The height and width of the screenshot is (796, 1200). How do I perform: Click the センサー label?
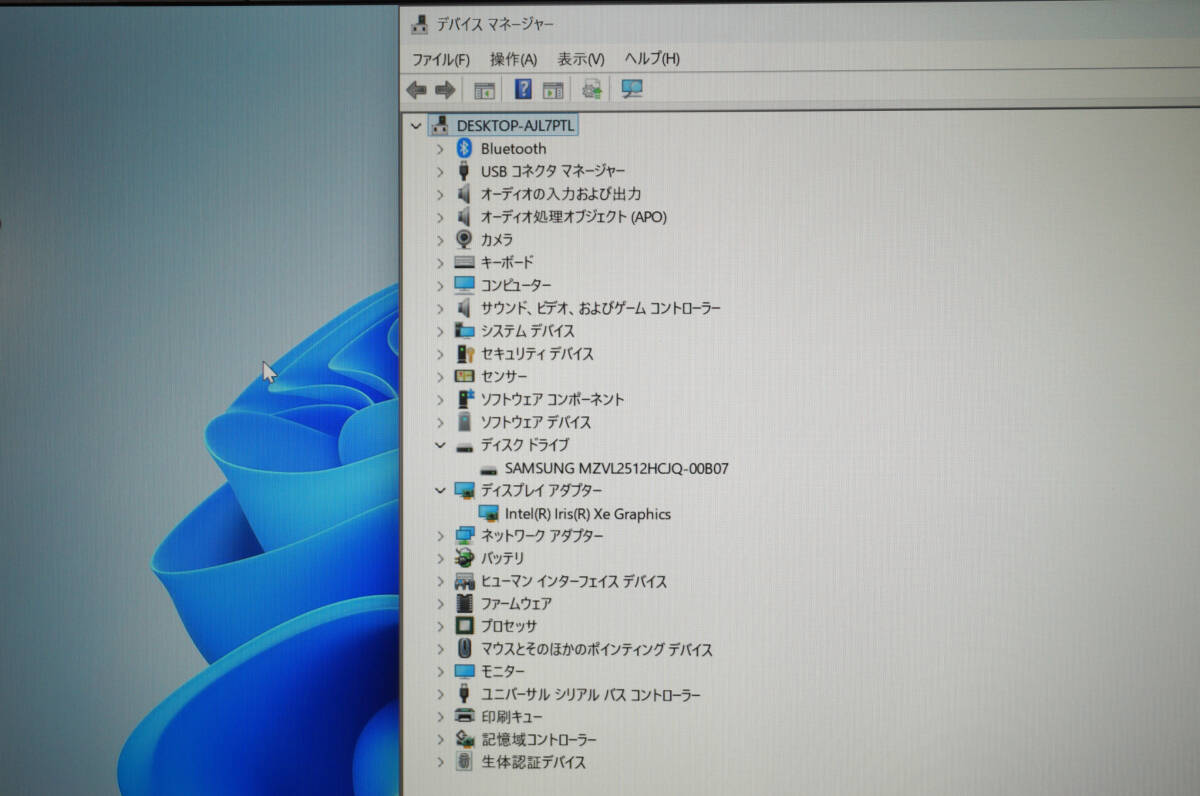[x=504, y=376]
